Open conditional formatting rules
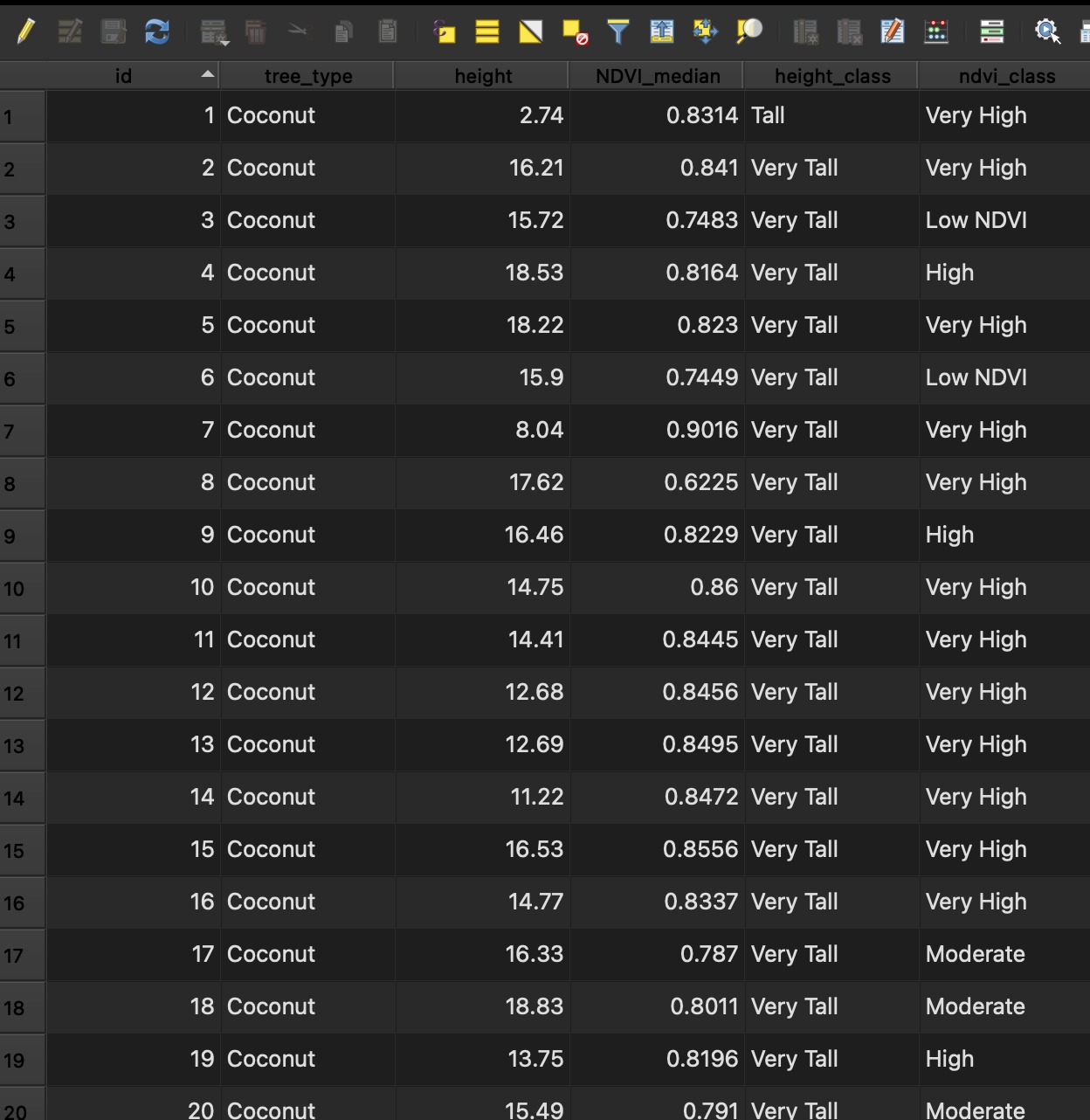Image resolution: width=1090 pixels, height=1120 pixels. coord(991,32)
